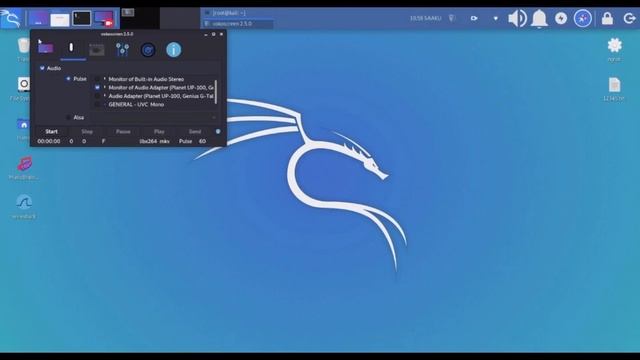
Task: Click the small round indicator beside Send
Action: 218,131
